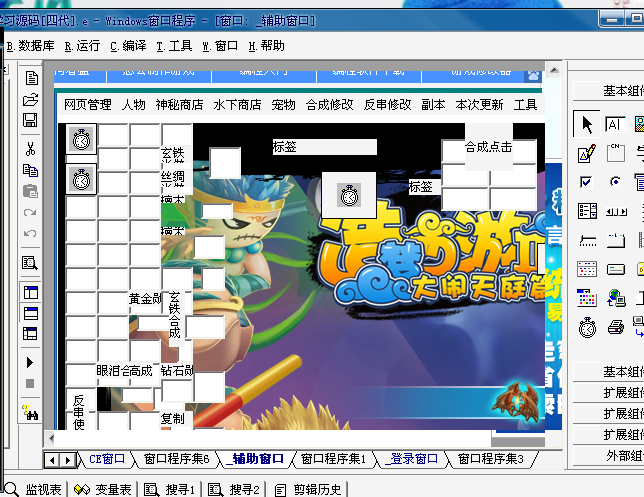This screenshot has height=497, width=644.
Task: Click the Find magnifier icon in left toolbar
Action: tap(30, 262)
